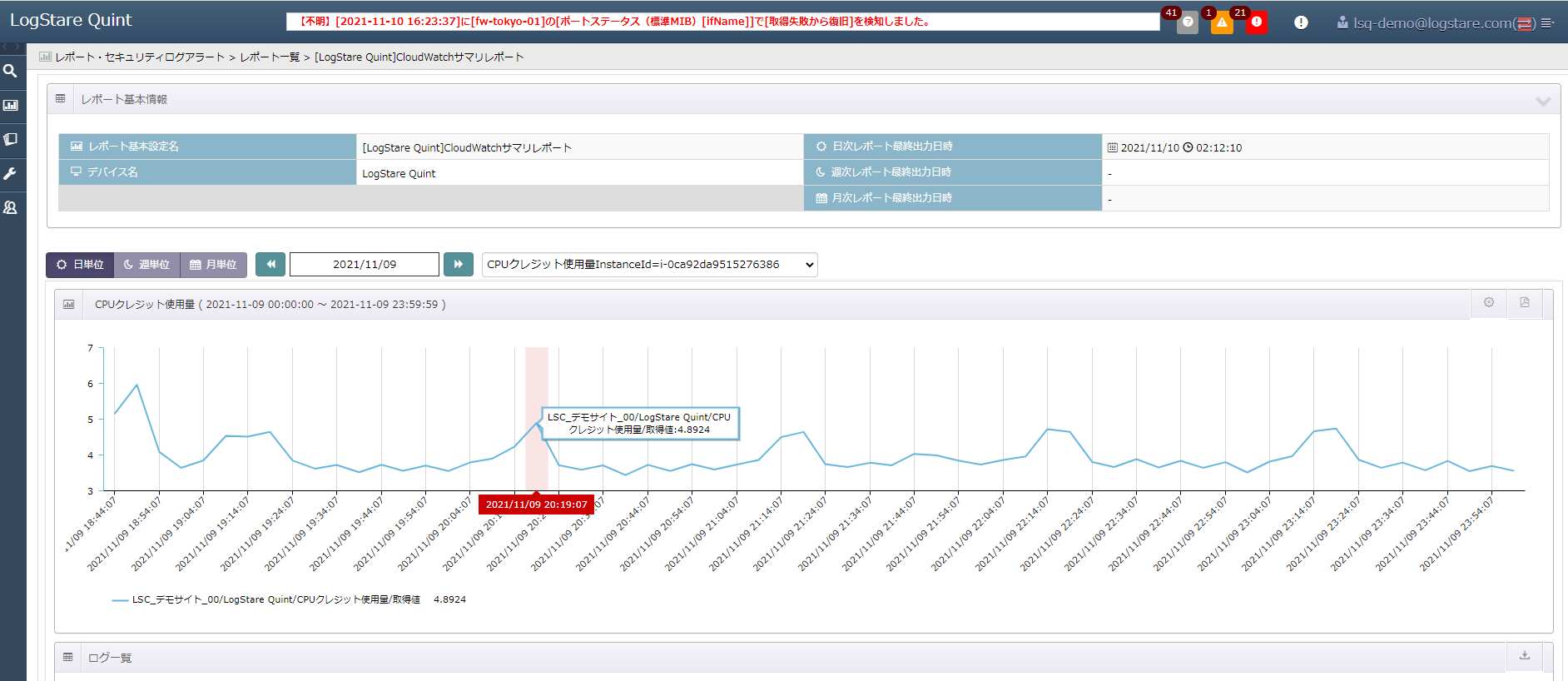
Task: Click the table icon in the ログ一覧 header
Action: (x=68, y=658)
